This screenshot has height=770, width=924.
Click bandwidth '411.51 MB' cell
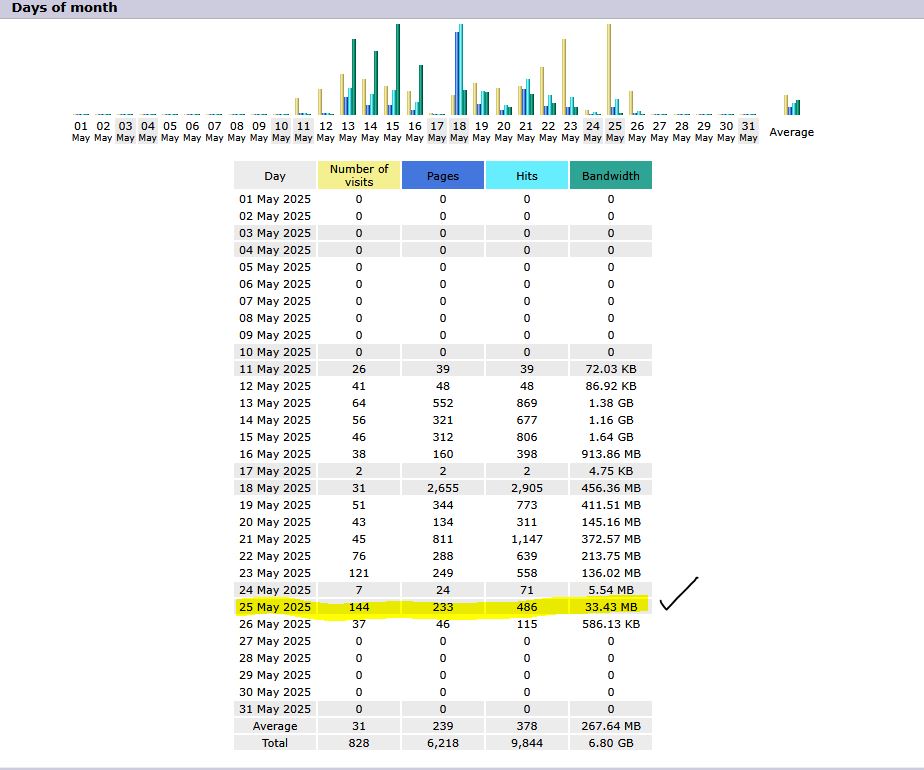point(610,505)
